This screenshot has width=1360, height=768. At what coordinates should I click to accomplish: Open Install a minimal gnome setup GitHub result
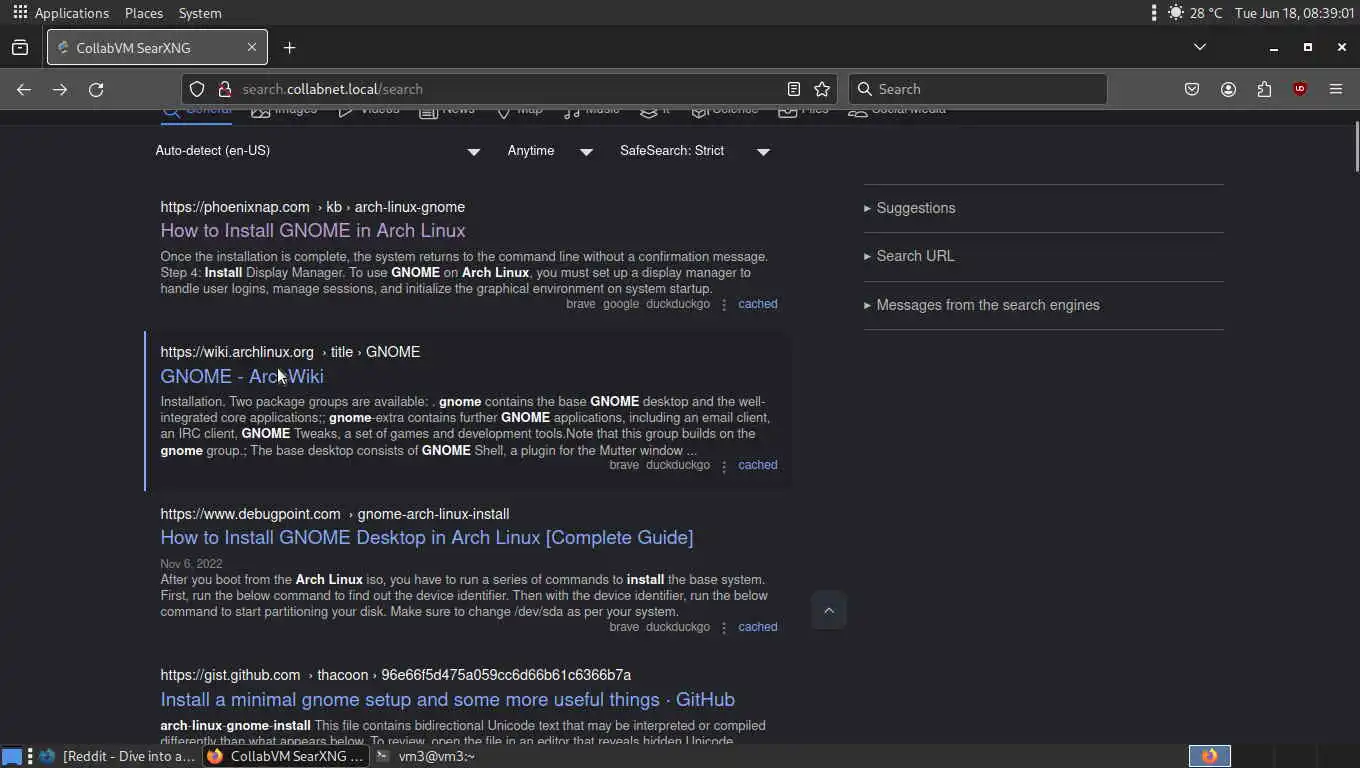pyautogui.click(x=448, y=699)
